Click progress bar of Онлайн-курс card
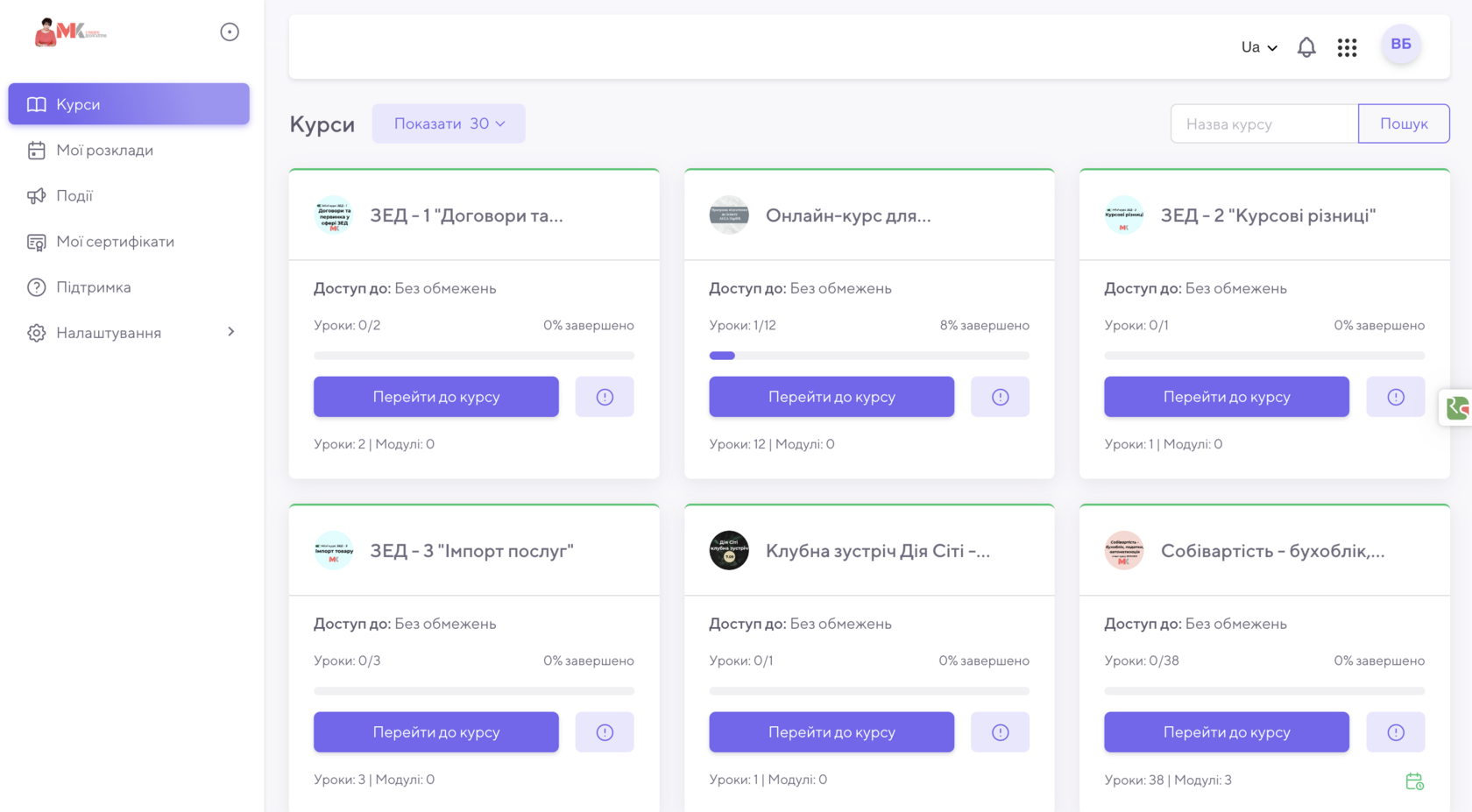This screenshot has width=1472, height=812. pos(868,356)
